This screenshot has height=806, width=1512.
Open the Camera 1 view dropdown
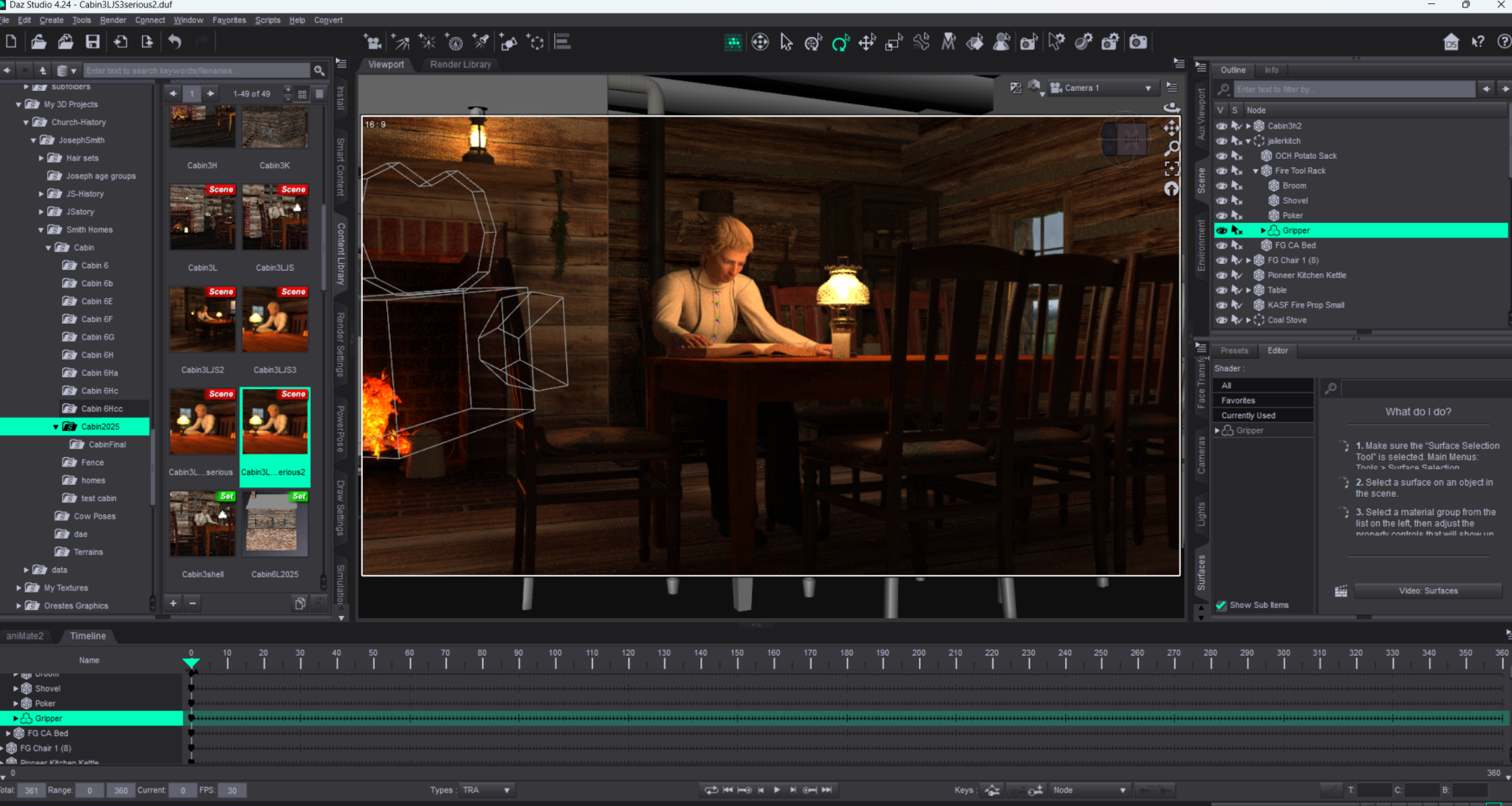pos(1147,88)
